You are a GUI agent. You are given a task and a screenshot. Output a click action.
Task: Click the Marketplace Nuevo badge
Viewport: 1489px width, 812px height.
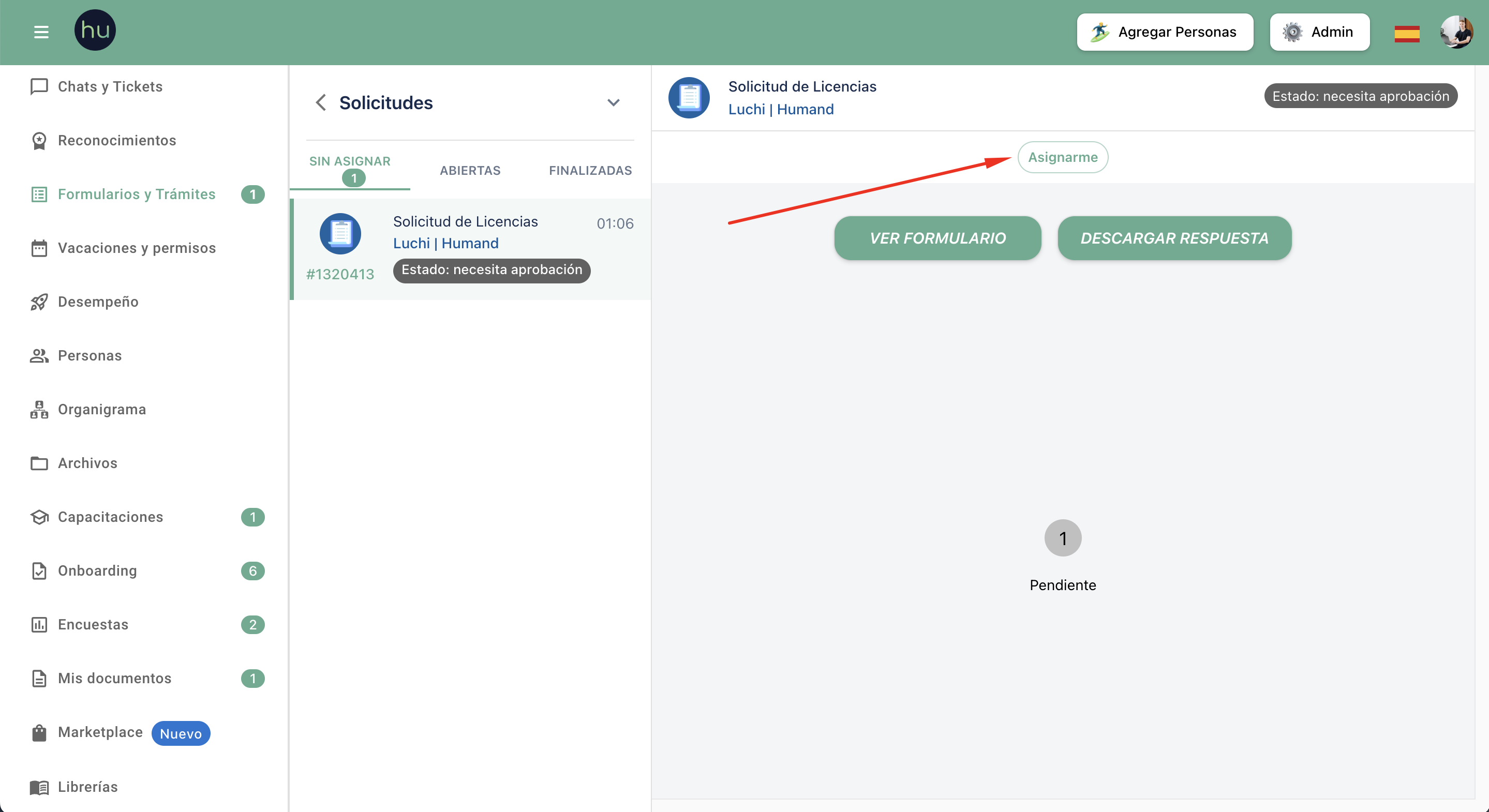coord(181,733)
